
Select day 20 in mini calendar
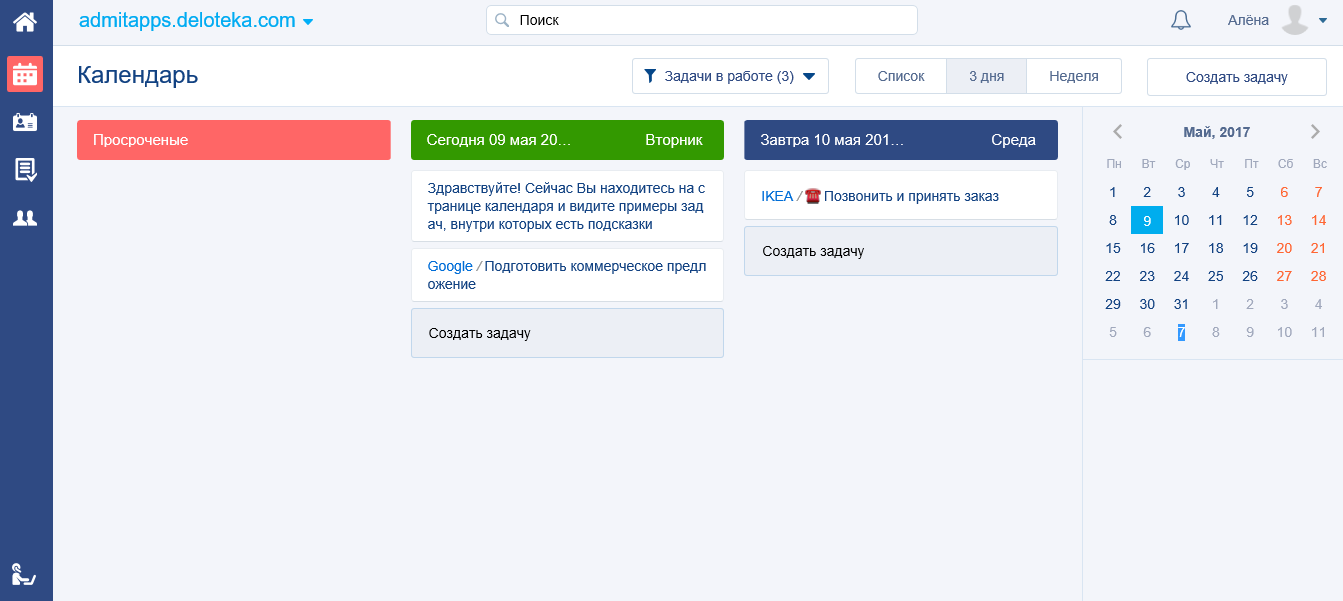click(1284, 248)
